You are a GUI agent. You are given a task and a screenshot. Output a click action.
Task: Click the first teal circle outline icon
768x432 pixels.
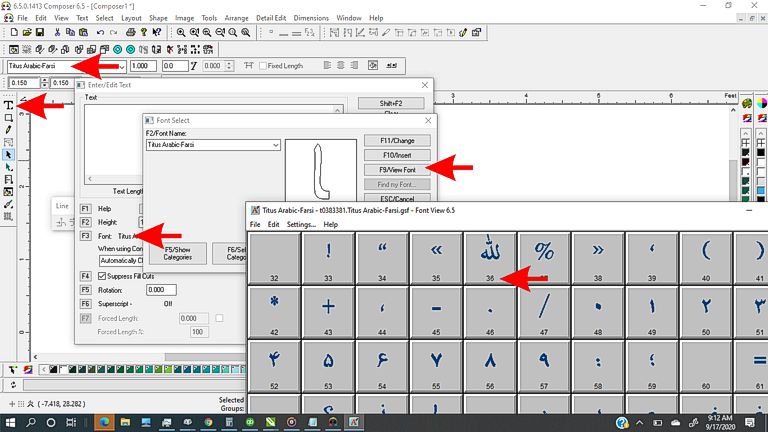pyautogui.click(x=118, y=49)
